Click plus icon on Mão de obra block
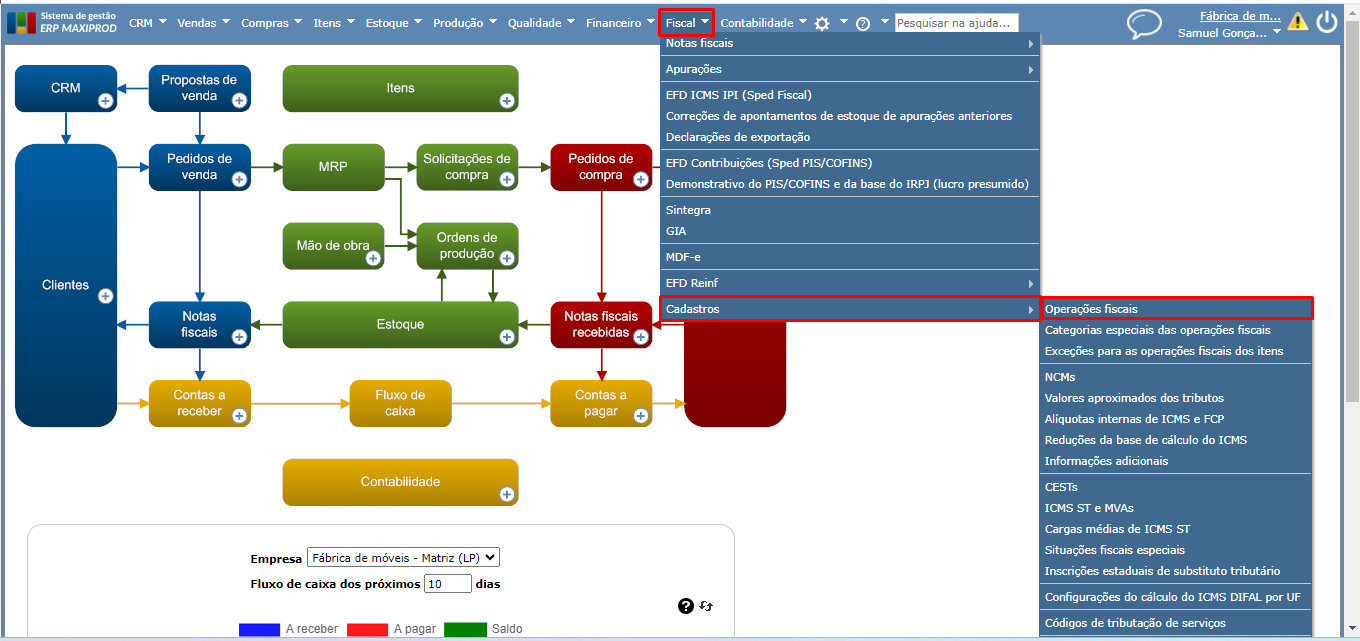Screen dimensions: 1360x641 (373, 259)
